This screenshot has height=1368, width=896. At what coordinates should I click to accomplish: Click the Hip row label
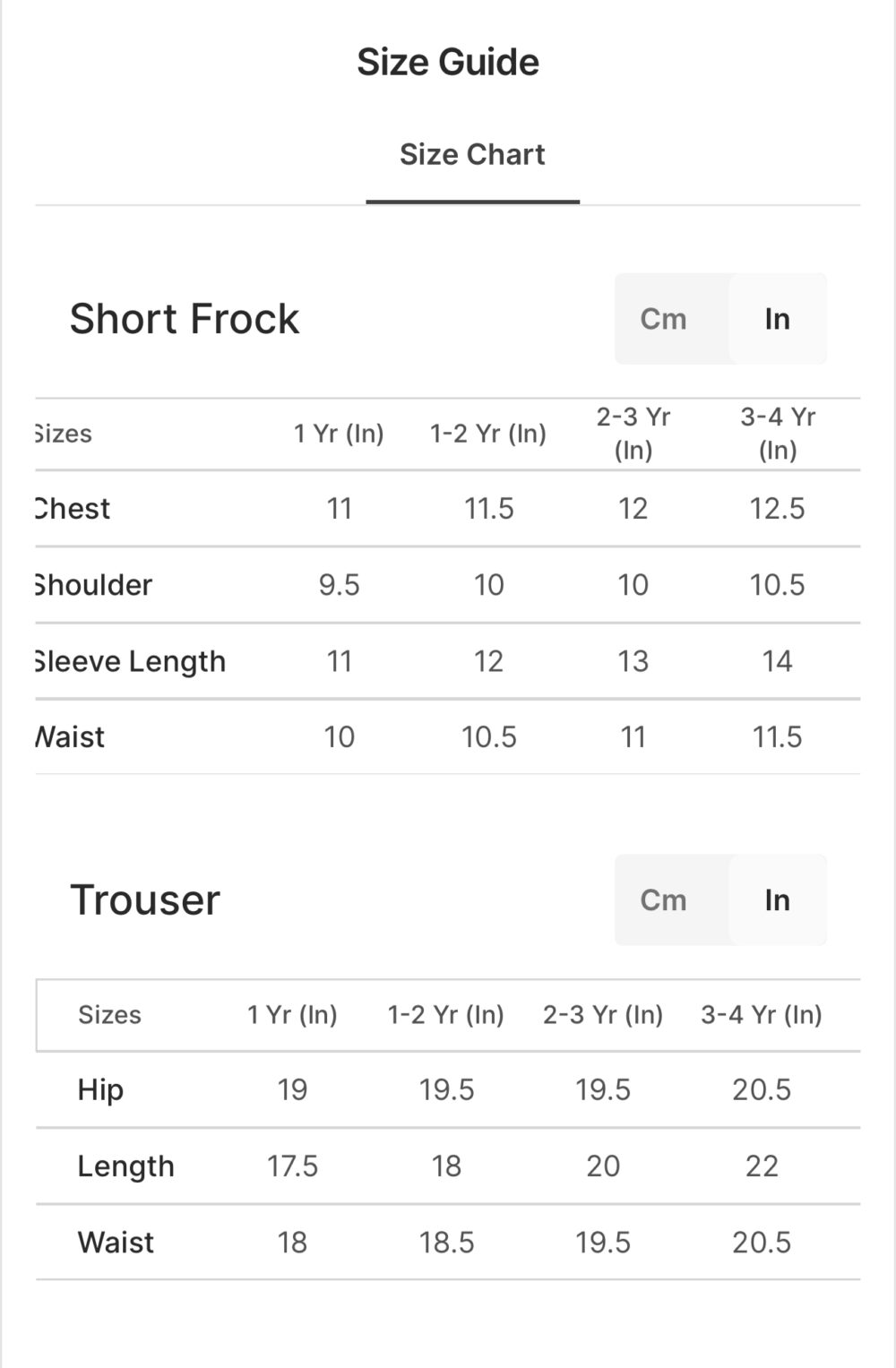(x=100, y=1090)
